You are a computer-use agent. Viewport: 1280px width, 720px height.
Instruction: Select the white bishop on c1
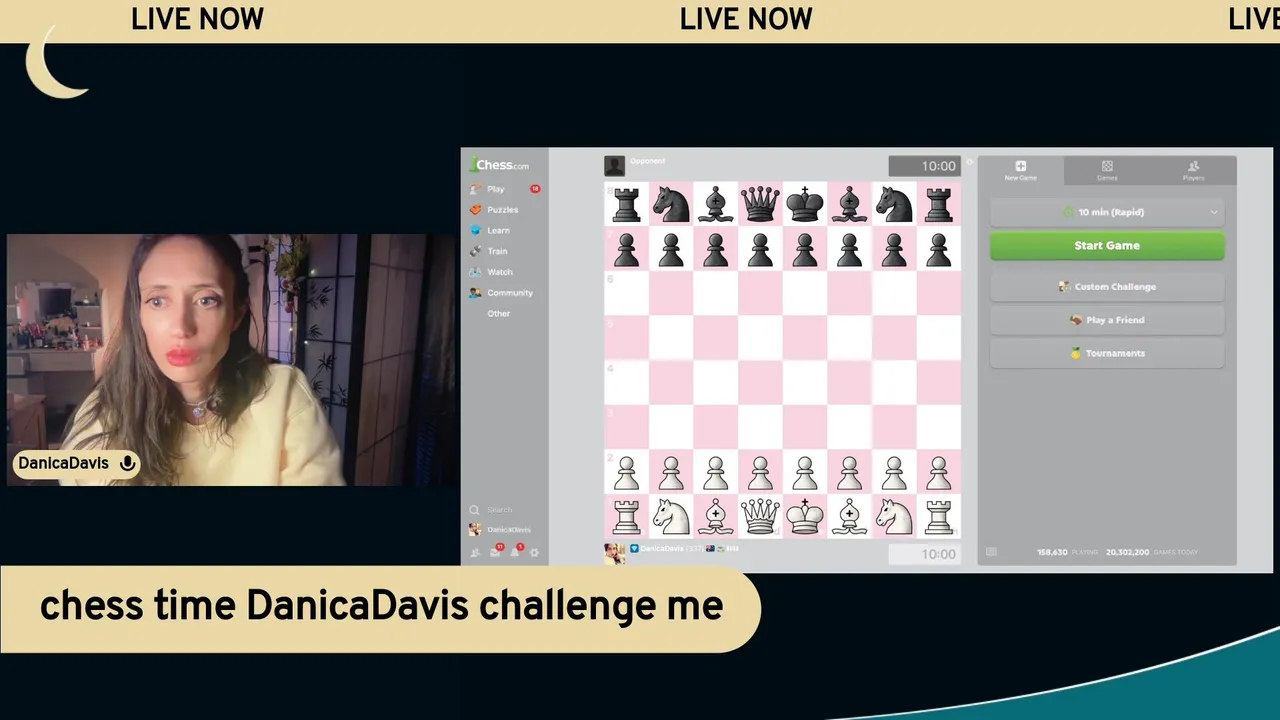716,516
